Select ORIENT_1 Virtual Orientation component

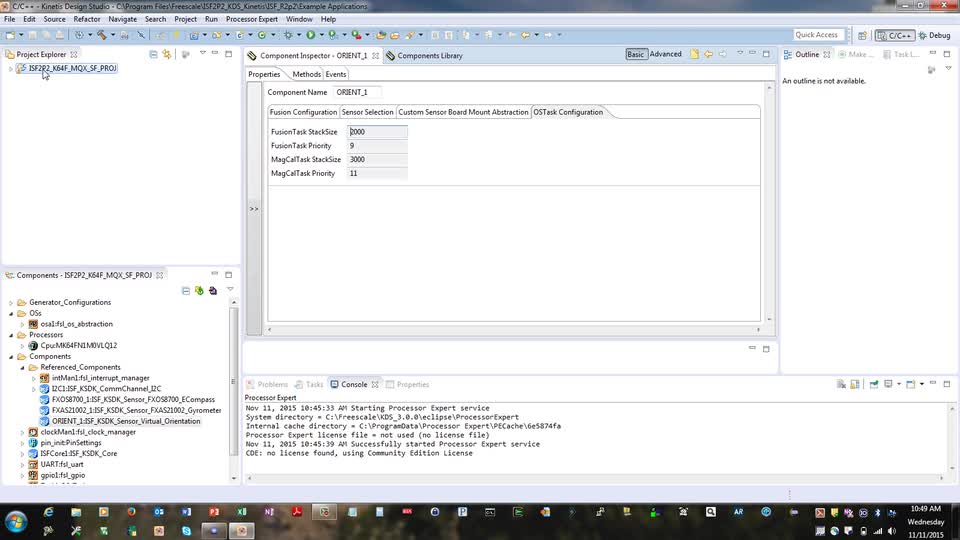click(126, 421)
